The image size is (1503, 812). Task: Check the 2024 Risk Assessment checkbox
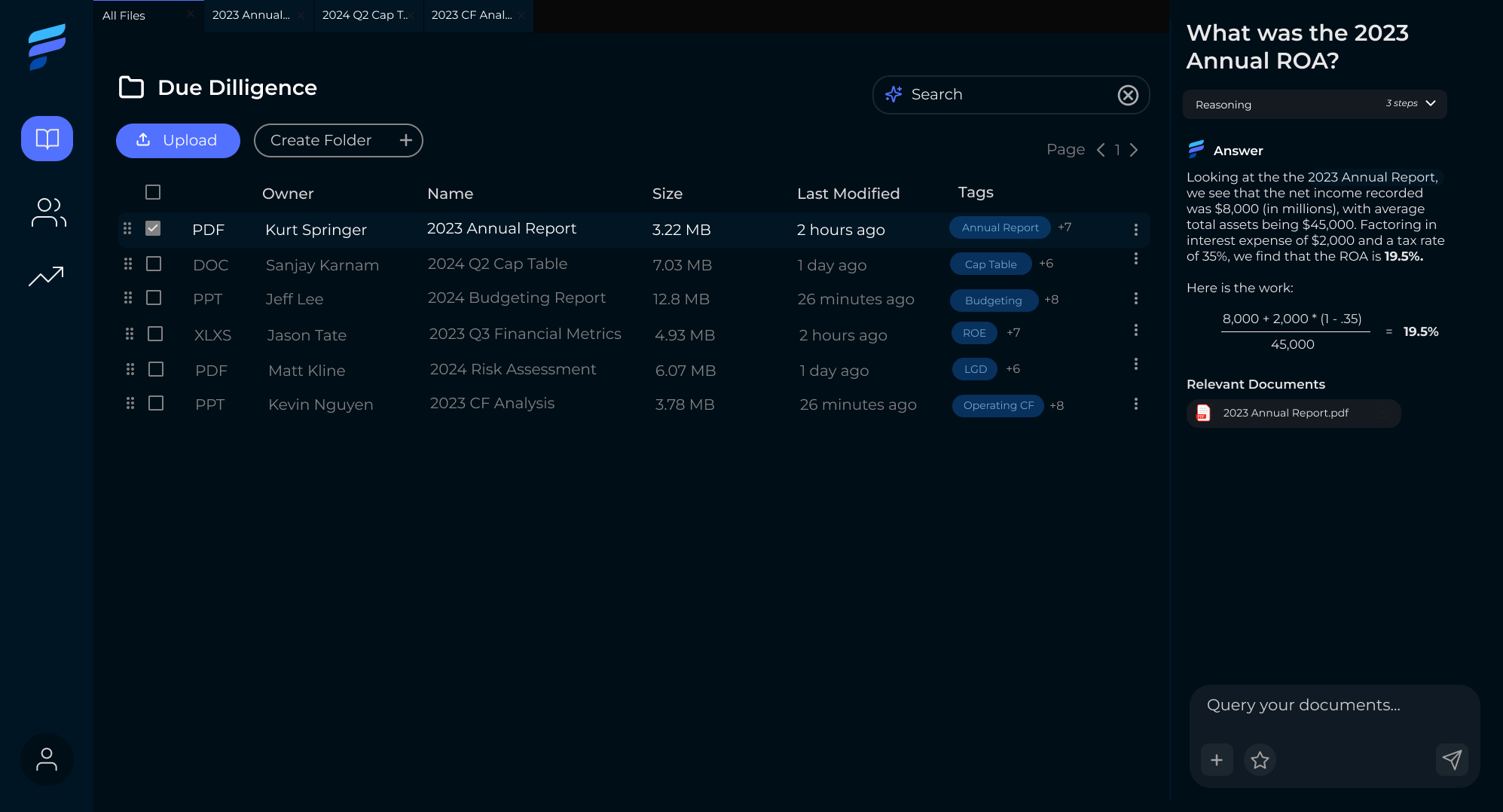click(156, 369)
